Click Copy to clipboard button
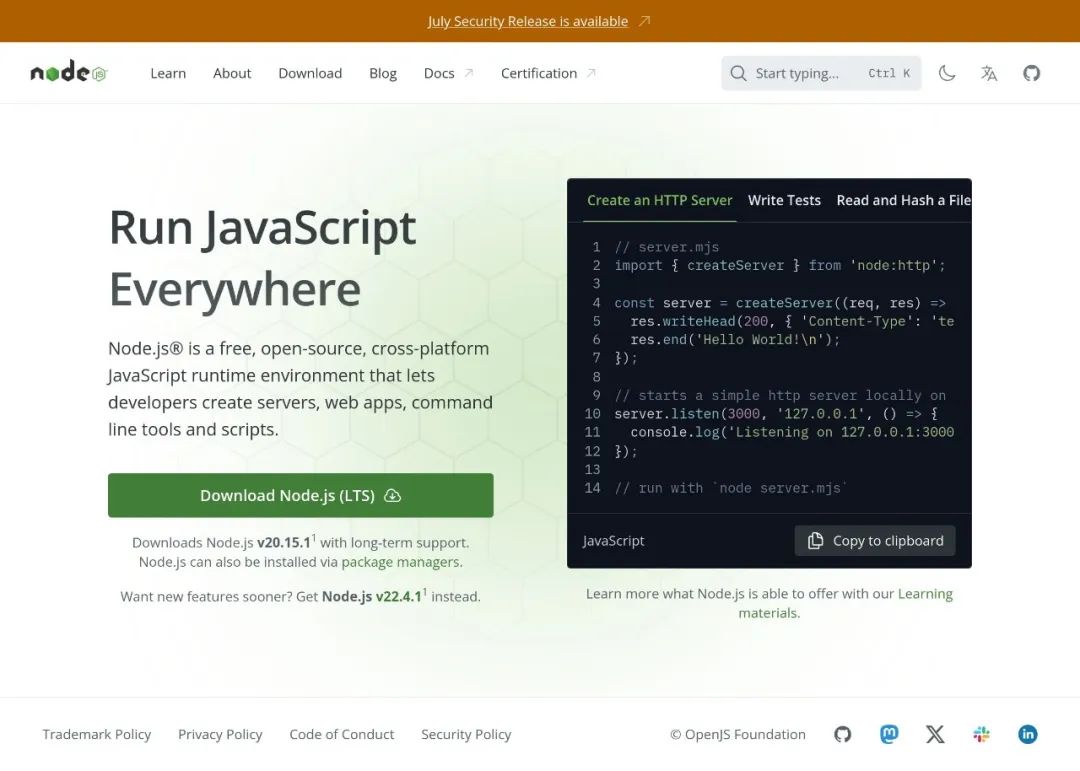 [x=875, y=541]
